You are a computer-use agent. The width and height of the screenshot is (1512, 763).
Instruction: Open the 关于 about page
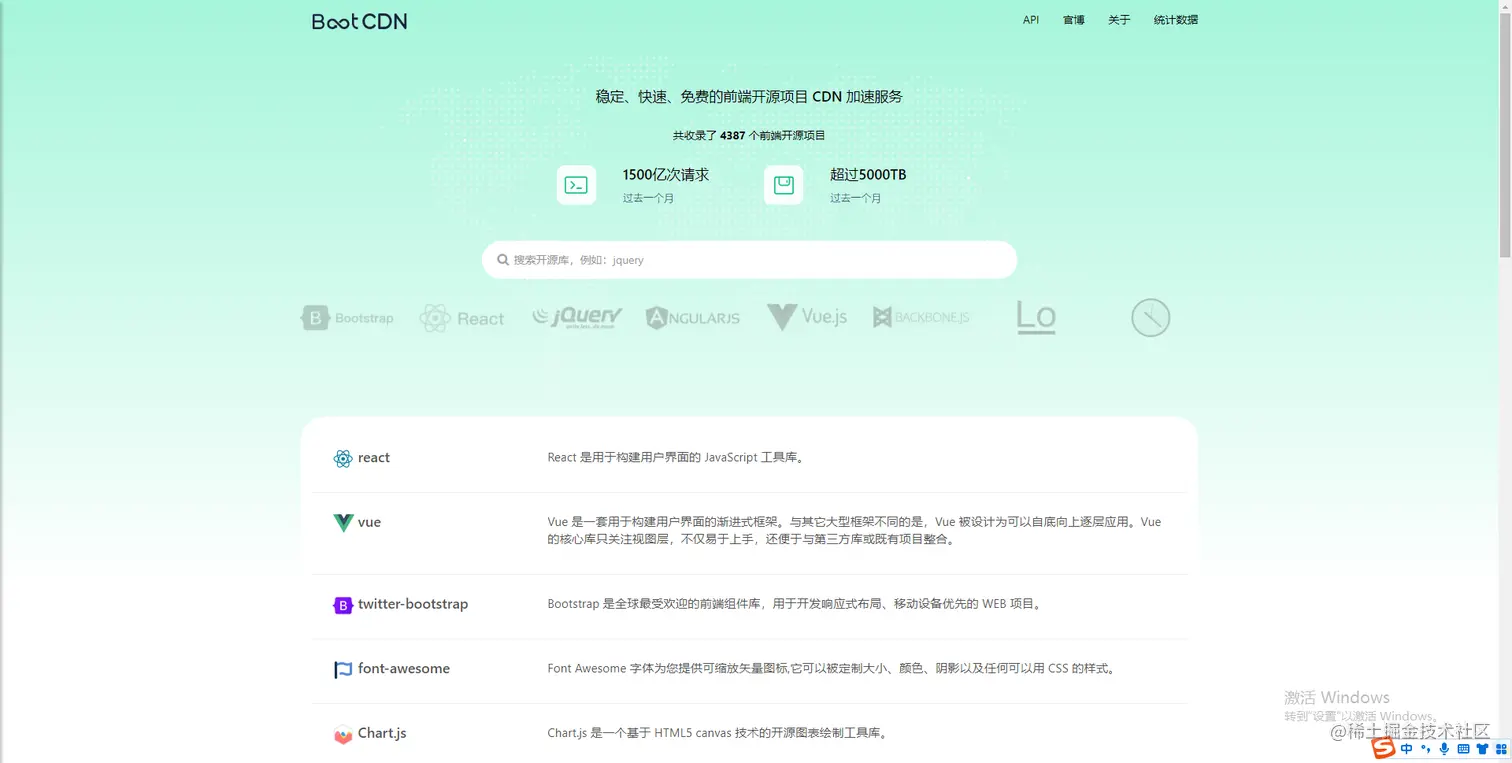click(x=1119, y=20)
